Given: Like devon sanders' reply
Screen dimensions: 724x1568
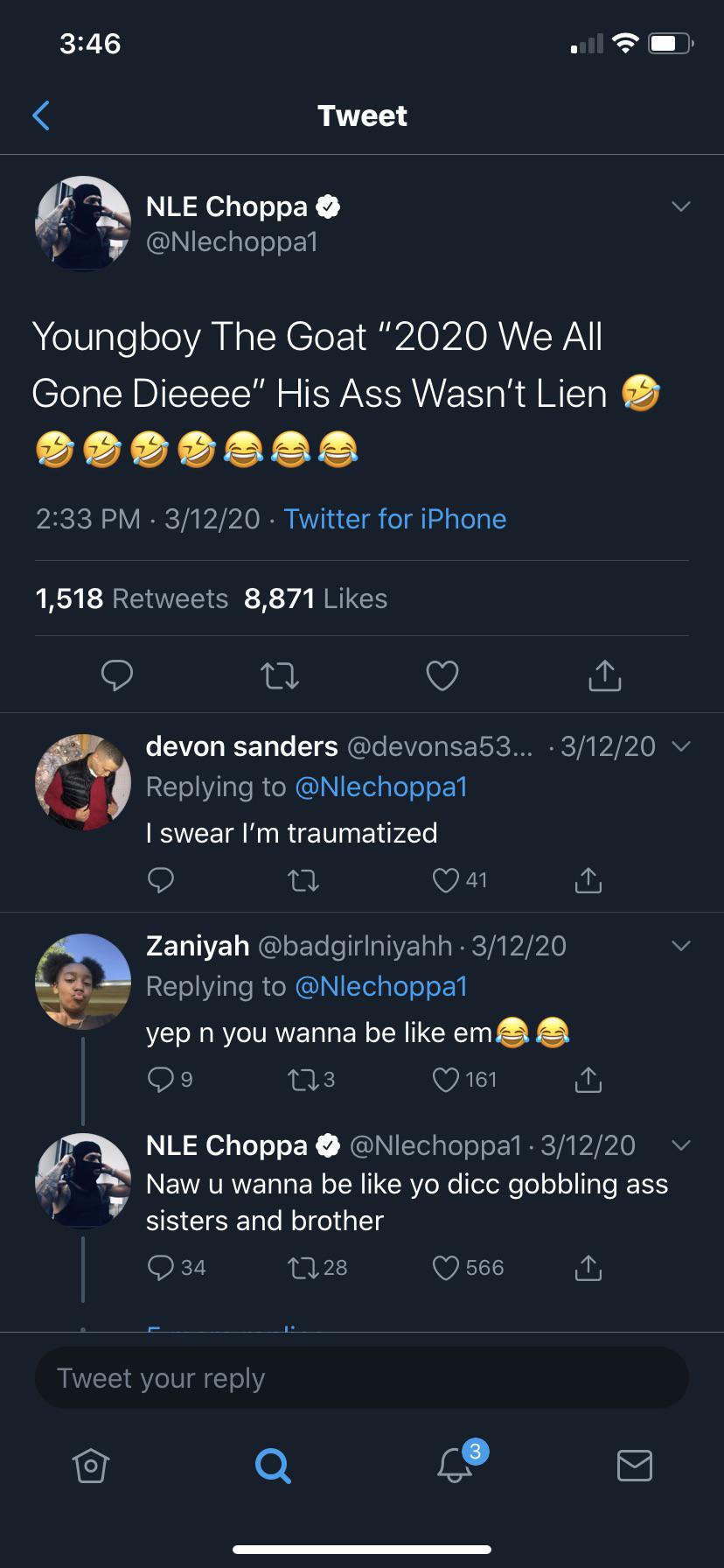Looking at the screenshot, I should pyautogui.click(x=447, y=880).
